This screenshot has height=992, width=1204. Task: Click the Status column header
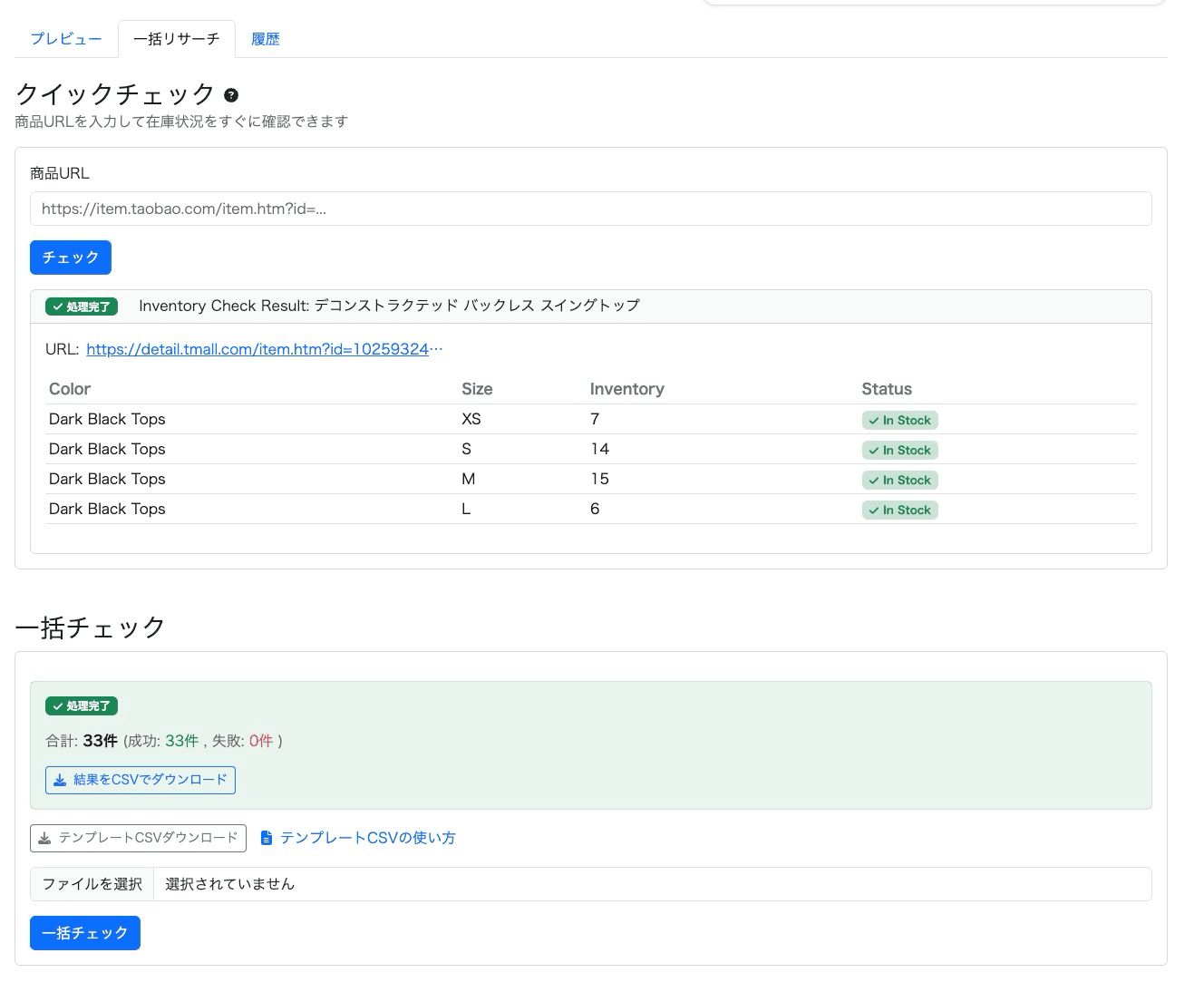[x=887, y=389]
